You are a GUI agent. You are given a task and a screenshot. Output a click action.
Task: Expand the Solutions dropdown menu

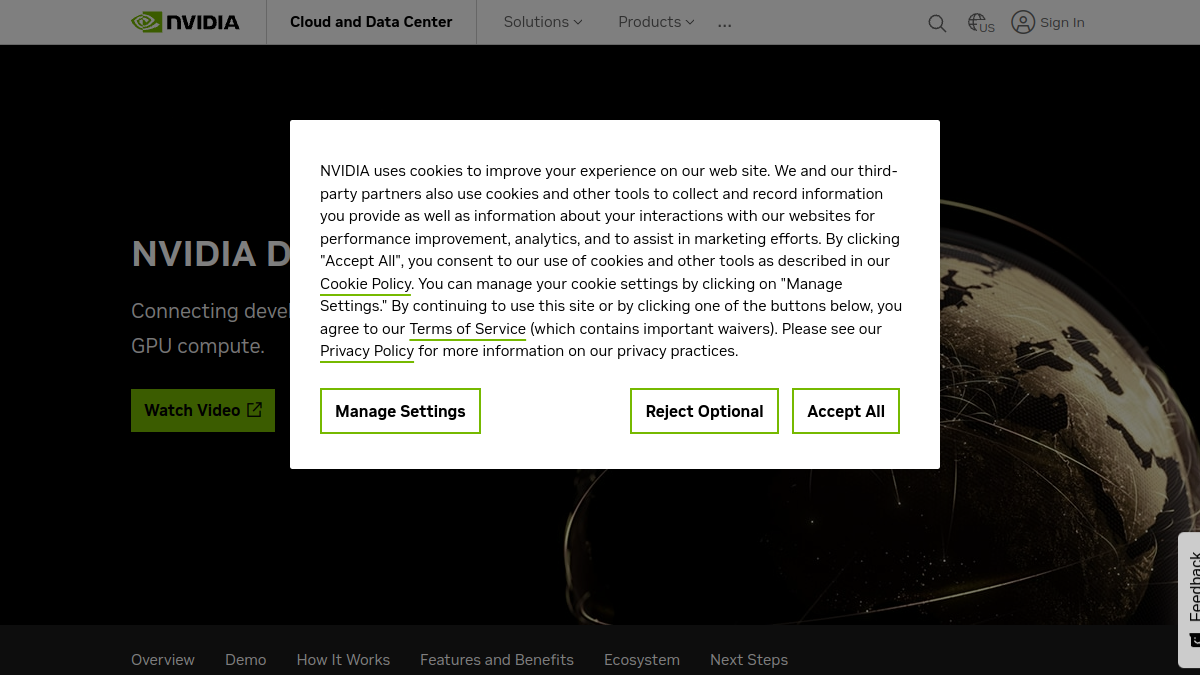pos(543,22)
